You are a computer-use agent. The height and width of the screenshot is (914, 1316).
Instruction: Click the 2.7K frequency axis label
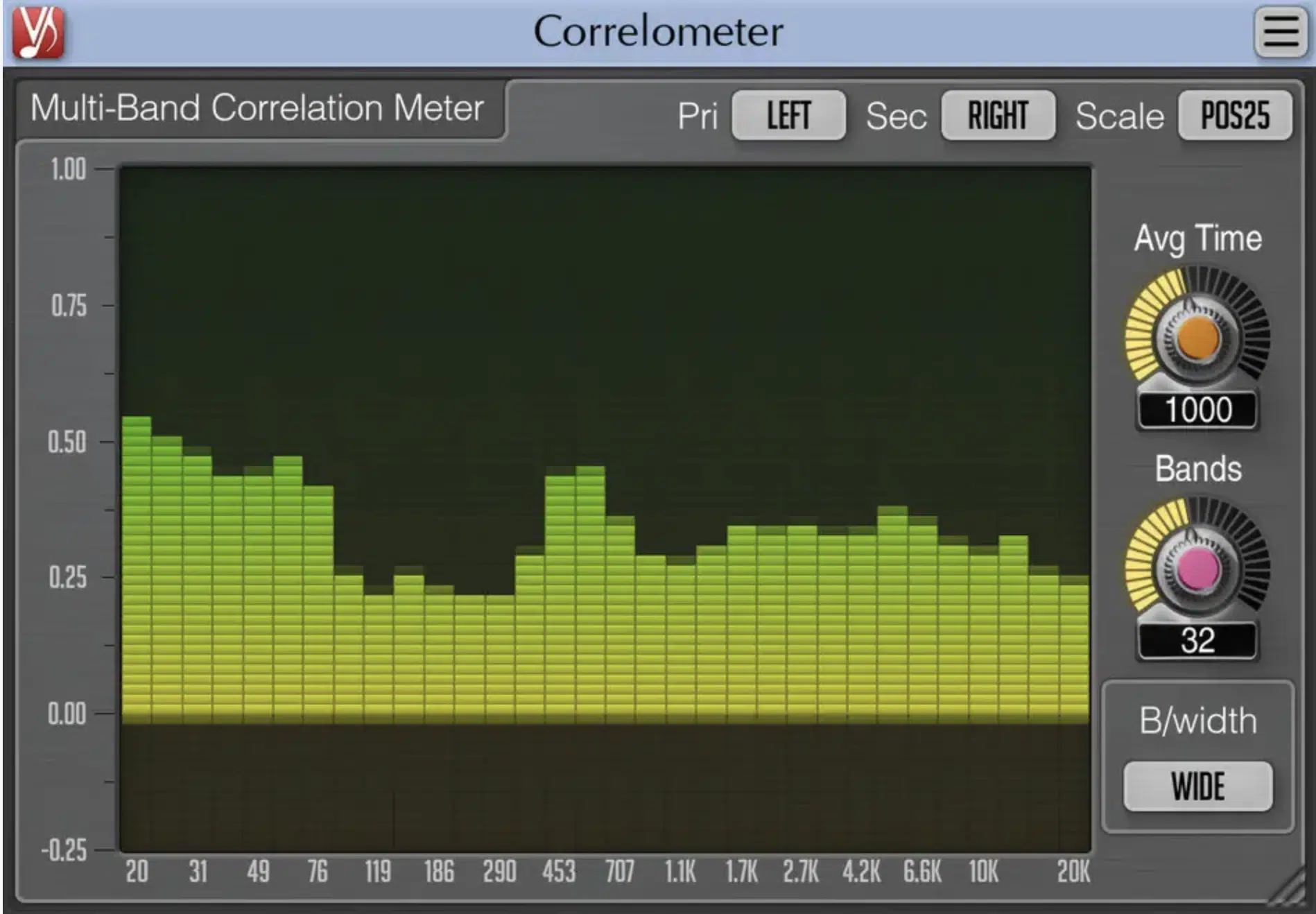click(801, 872)
